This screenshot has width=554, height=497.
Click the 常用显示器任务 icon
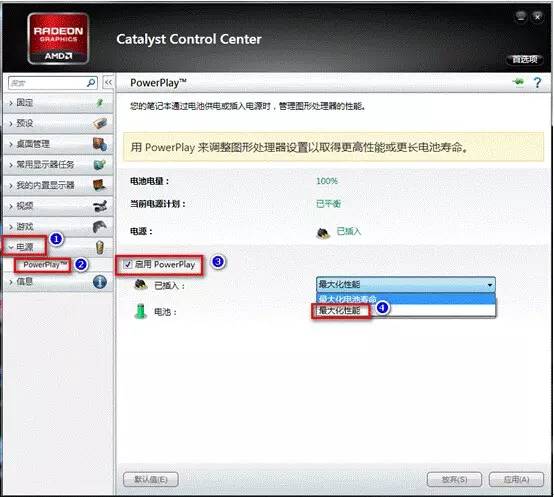[100, 164]
